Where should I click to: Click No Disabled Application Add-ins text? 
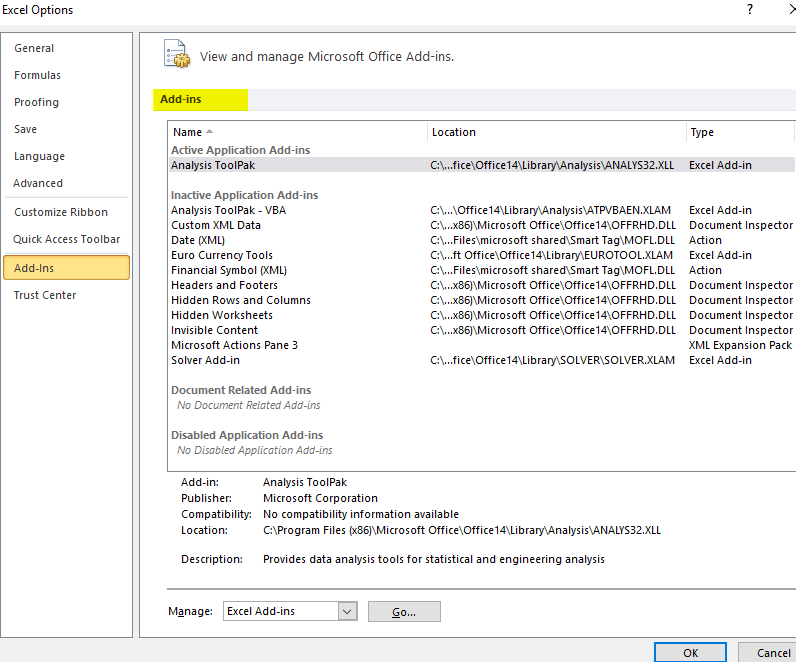tap(255, 450)
